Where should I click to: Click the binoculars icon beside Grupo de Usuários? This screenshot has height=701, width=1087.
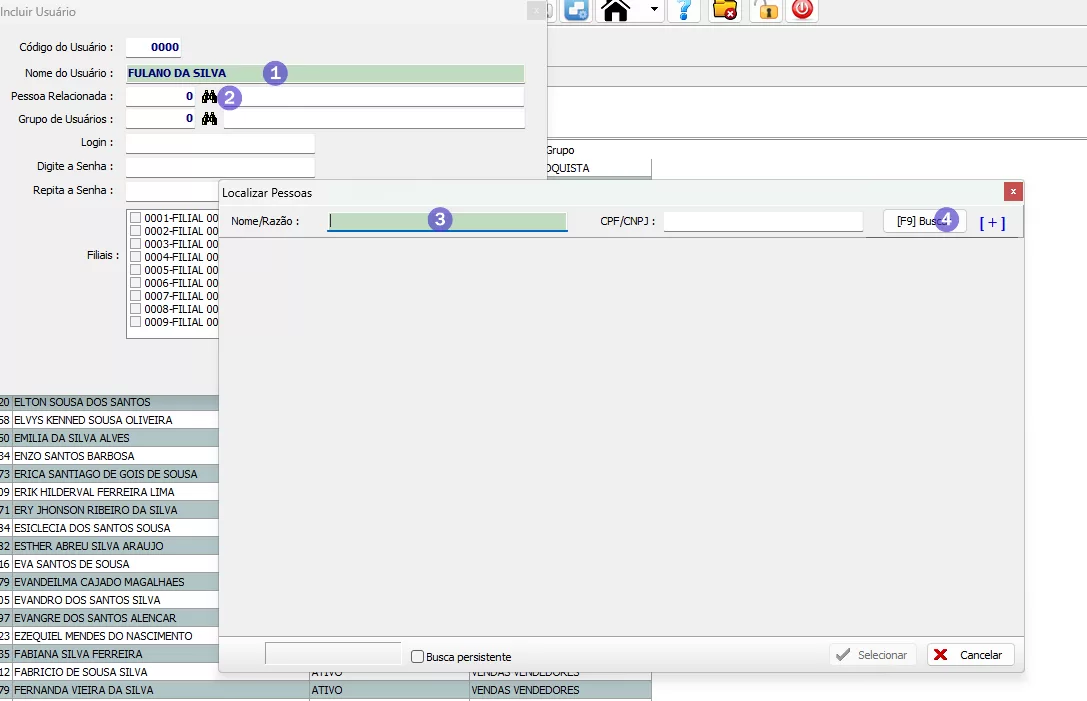(x=209, y=119)
